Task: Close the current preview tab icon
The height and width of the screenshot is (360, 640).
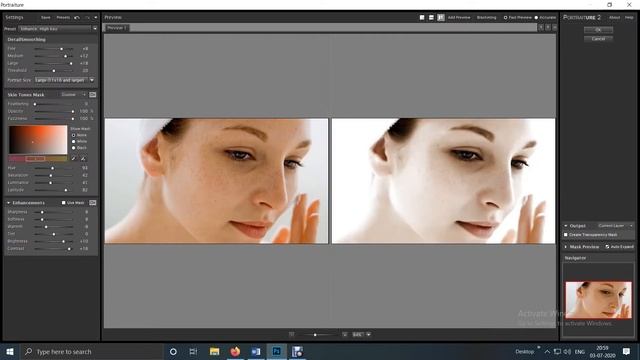Action: pos(555,27)
